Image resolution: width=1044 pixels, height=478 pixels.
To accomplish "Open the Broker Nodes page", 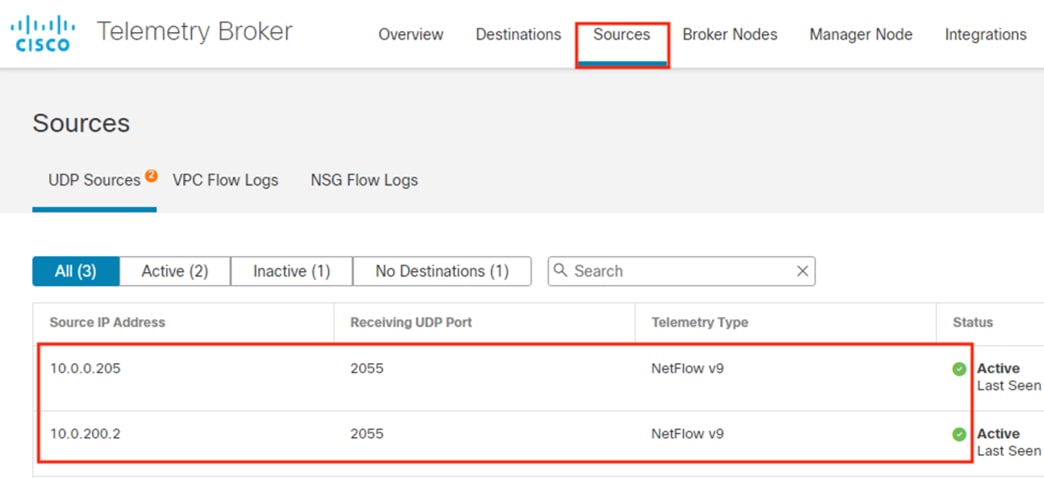I will (730, 34).
